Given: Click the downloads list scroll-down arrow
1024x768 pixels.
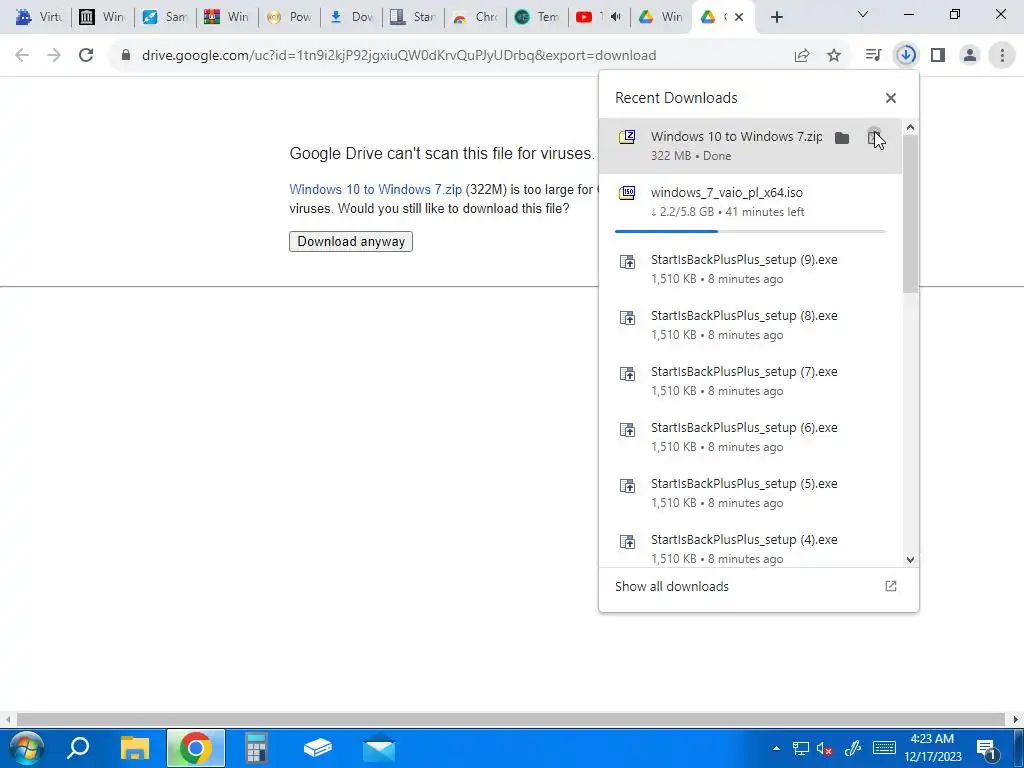Looking at the screenshot, I should (x=910, y=560).
